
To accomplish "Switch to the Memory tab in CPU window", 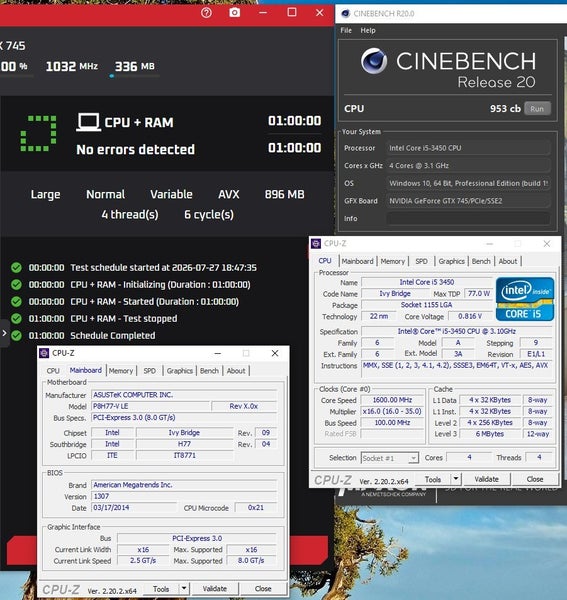I will [393, 261].
